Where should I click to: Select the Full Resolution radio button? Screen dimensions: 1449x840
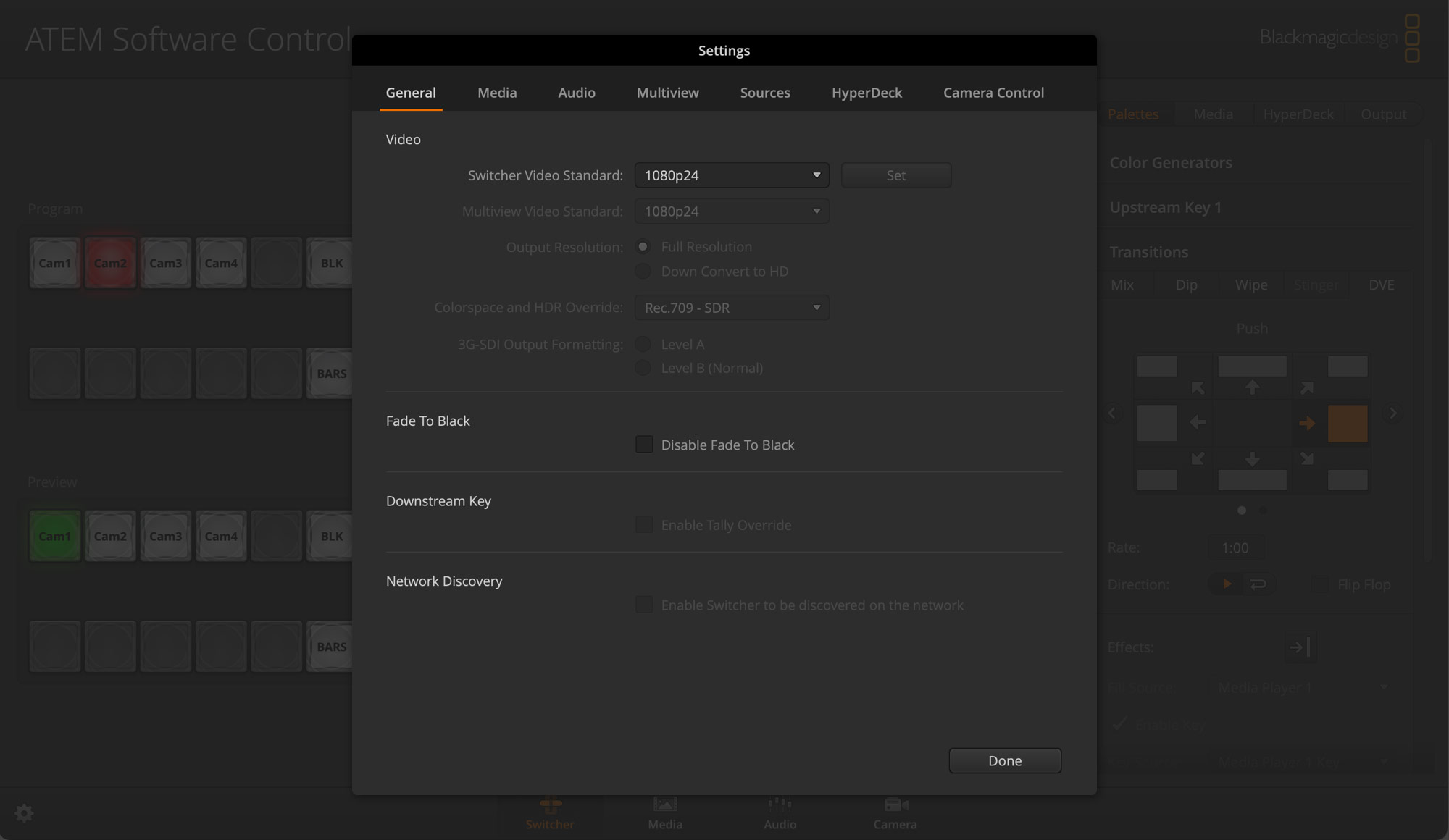click(x=643, y=247)
